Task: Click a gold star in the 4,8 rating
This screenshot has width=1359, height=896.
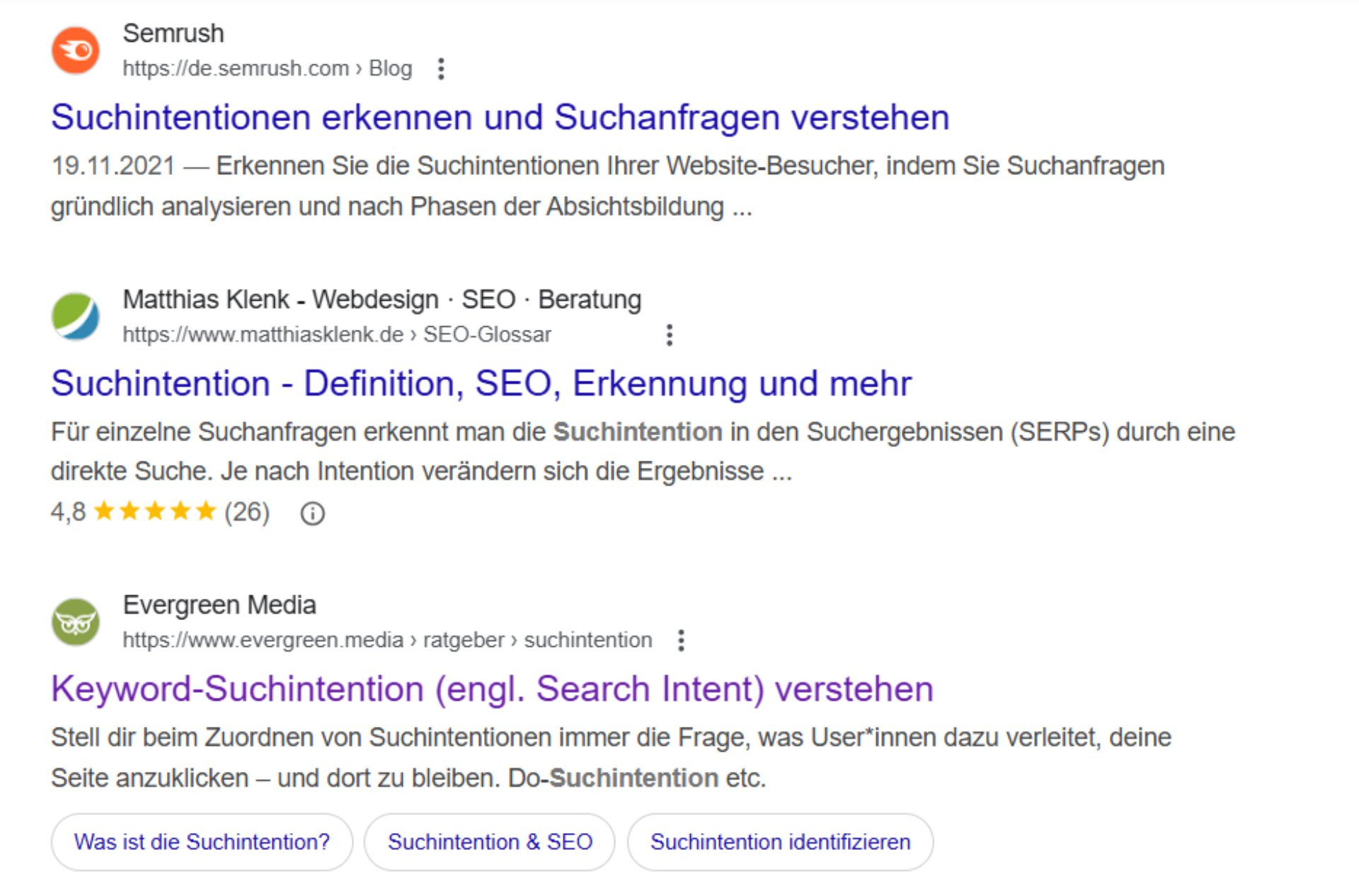Action: 156,511
